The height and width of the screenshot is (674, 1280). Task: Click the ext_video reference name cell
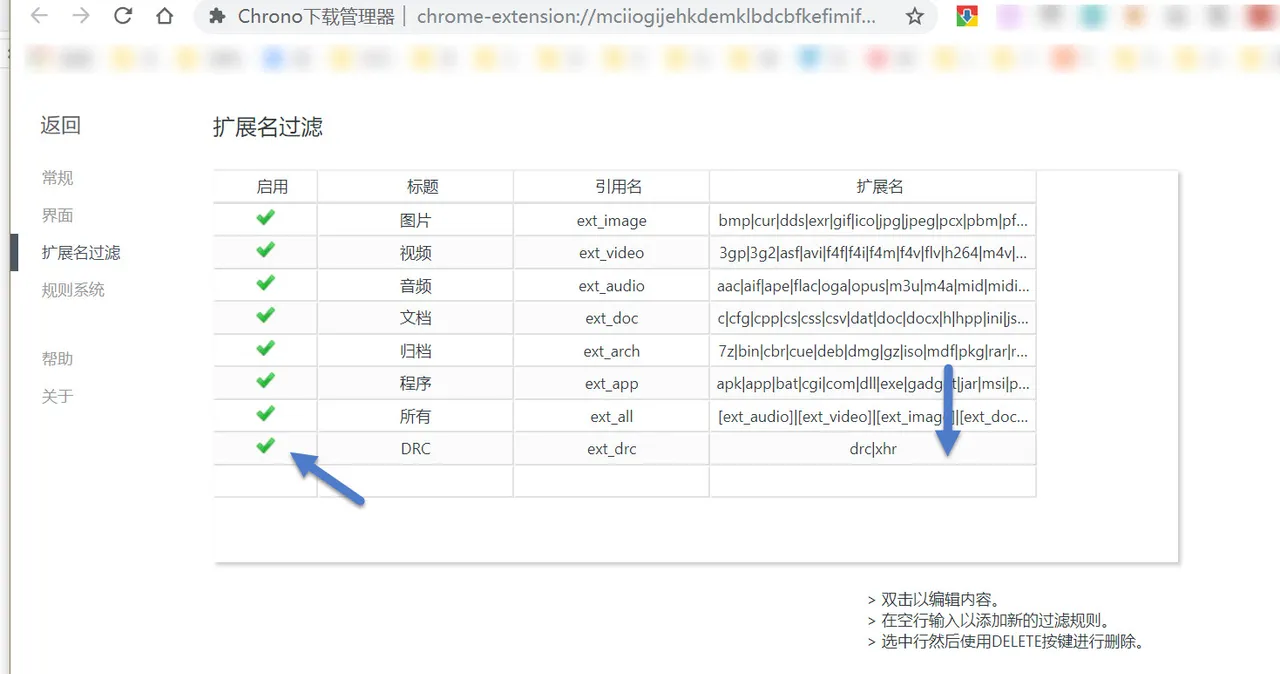point(612,253)
